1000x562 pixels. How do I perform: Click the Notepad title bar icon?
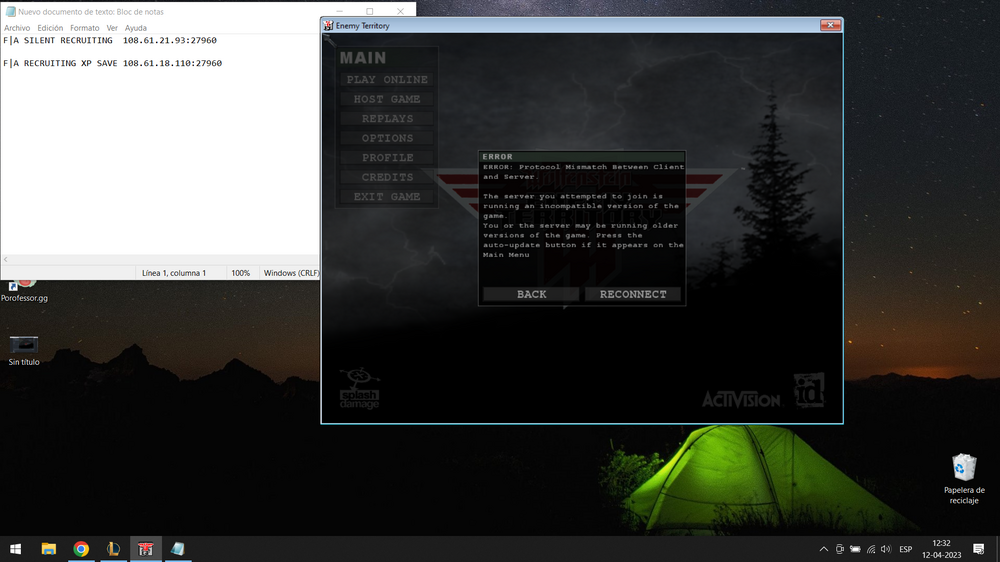[x=10, y=11]
